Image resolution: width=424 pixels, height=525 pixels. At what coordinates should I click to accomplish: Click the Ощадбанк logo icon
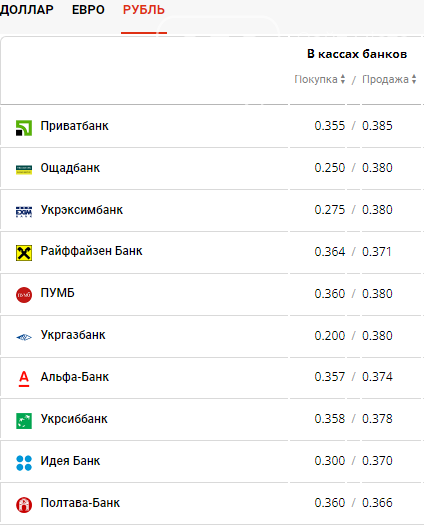(x=24, y=170)
